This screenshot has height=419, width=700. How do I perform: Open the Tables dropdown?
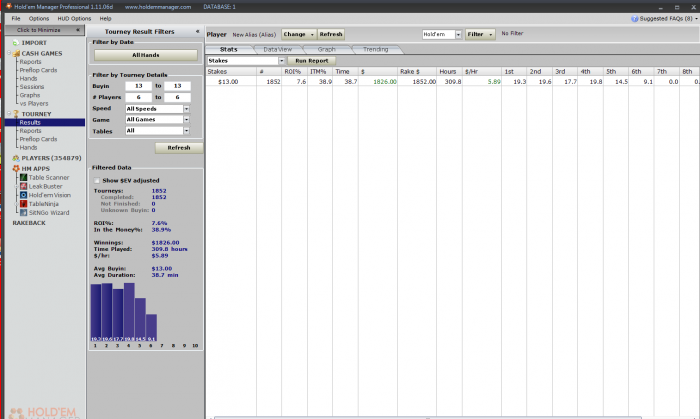186,131
